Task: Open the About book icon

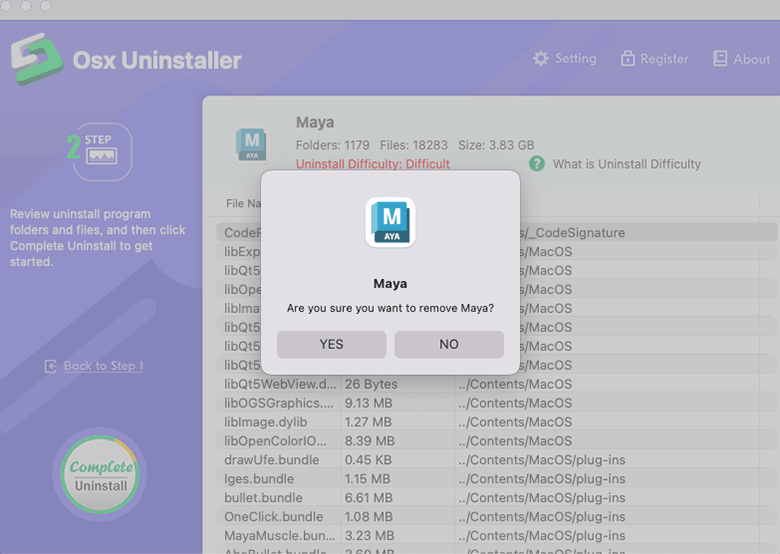Action: [x=719, y=59]
